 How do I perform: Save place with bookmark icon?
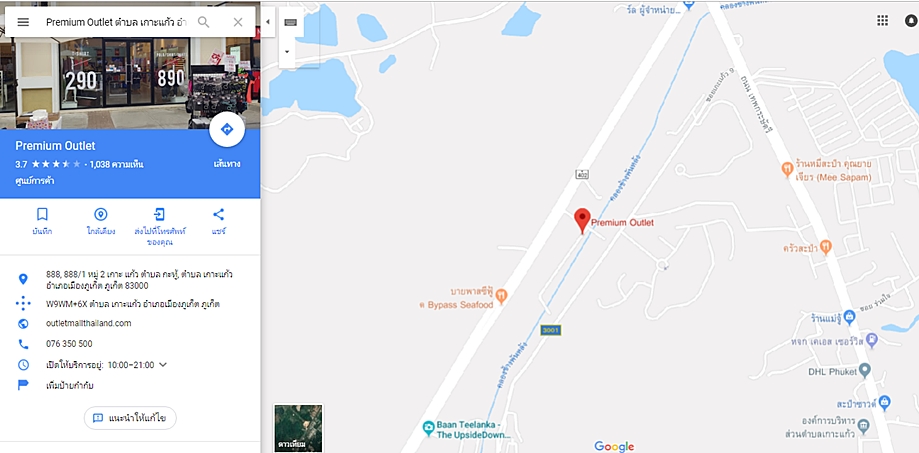[42, 214]
